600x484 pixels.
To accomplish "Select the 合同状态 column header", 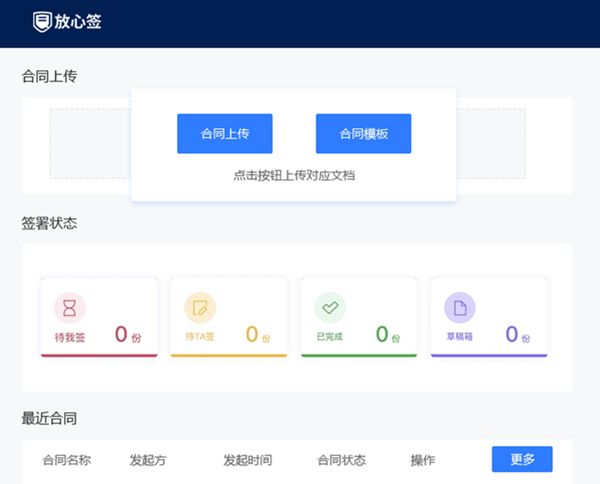I will (x=341, y=460).
